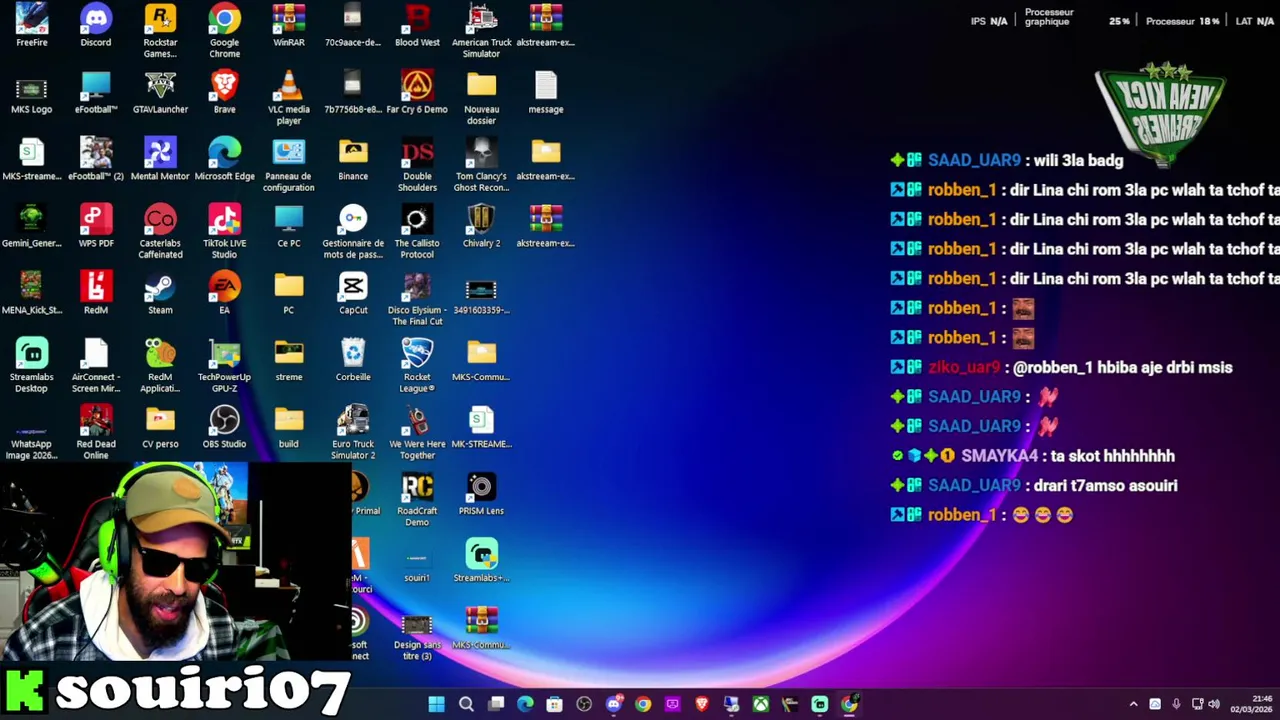Image resolution: width=1280 pixels, height=720 pixels.
Task: Select Tom Clancy's Ghost Recon icon
Action: tap(481, 165)
